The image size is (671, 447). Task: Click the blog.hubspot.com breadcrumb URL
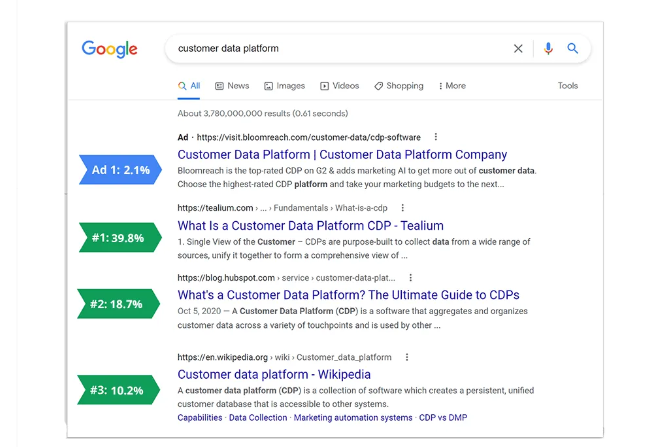(x=286, y=278)
